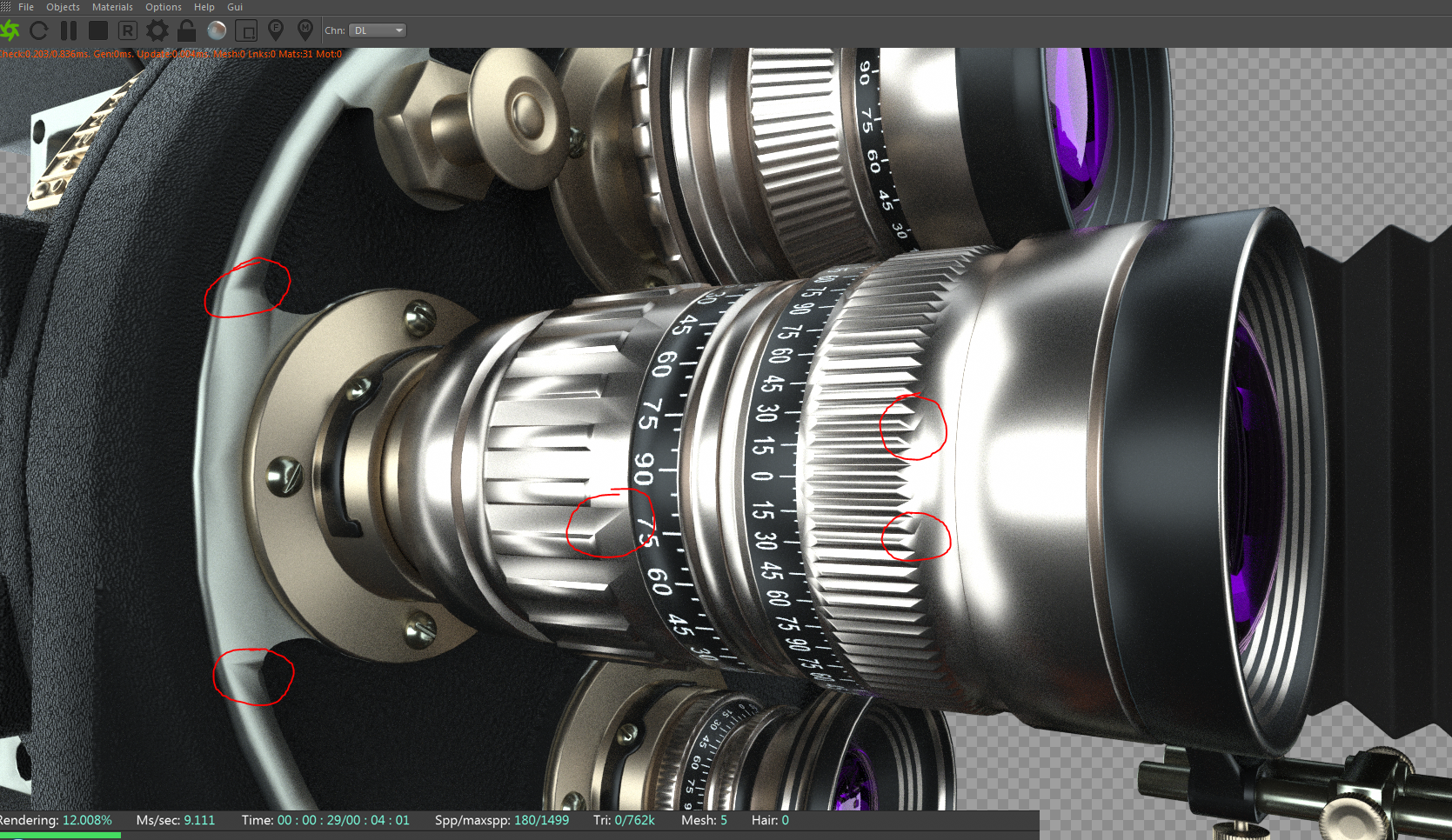This screenshot has height=840, width=1452.
Task: Click the Rendering 12.008% status value
Action: pyautogui.click(x=56, y=820)
